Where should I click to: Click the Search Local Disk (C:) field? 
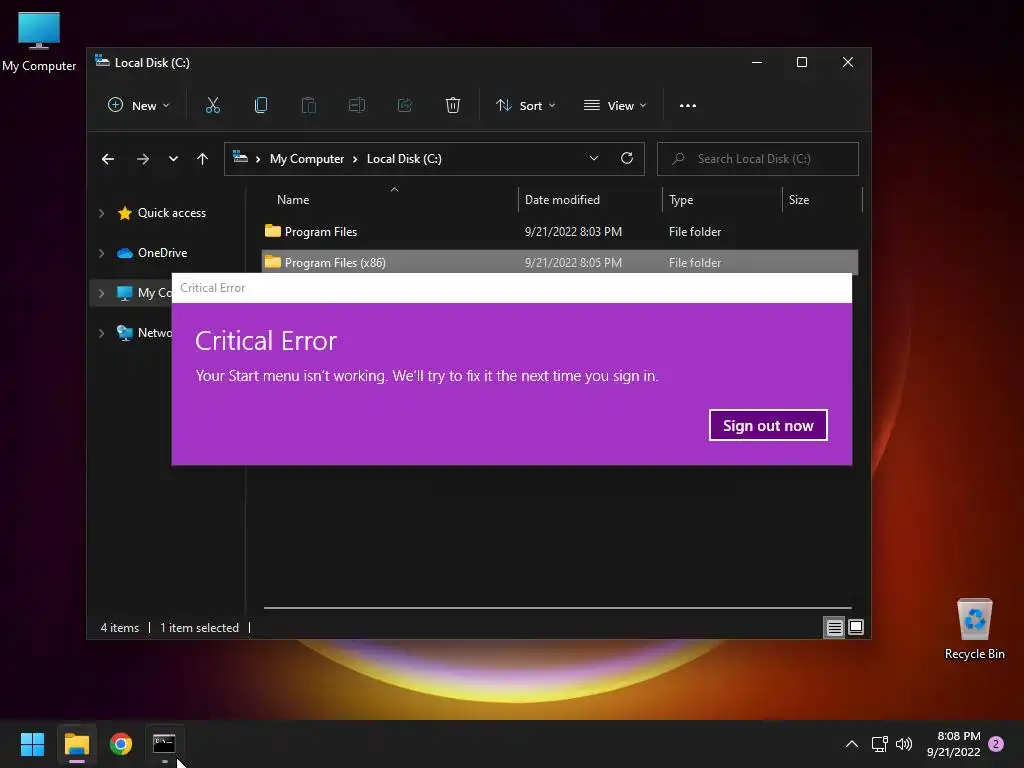point(758,159)
